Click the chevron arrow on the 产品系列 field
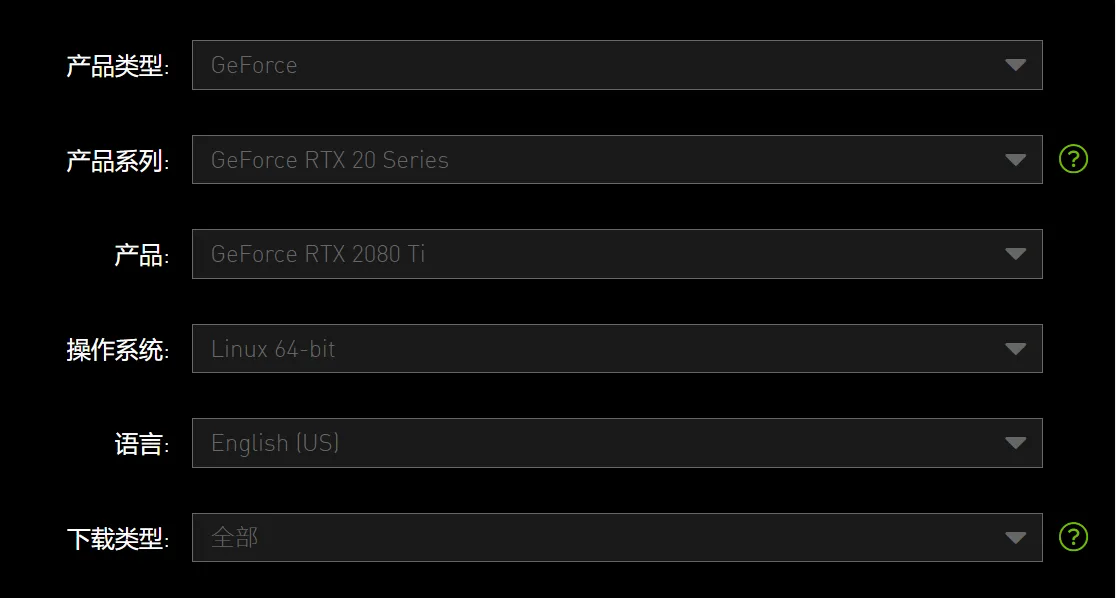Screen dimensions: 1116x598 point(1016,159)
